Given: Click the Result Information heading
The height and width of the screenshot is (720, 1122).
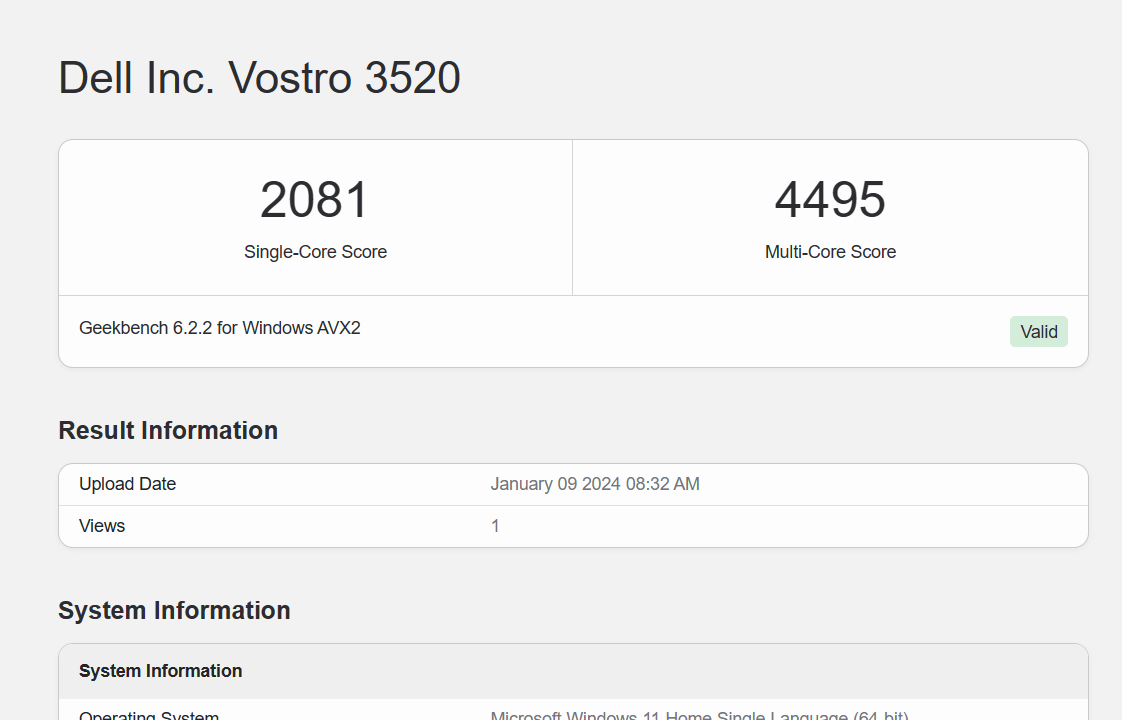Looking at the screenshot, I should tap(168, 430).
